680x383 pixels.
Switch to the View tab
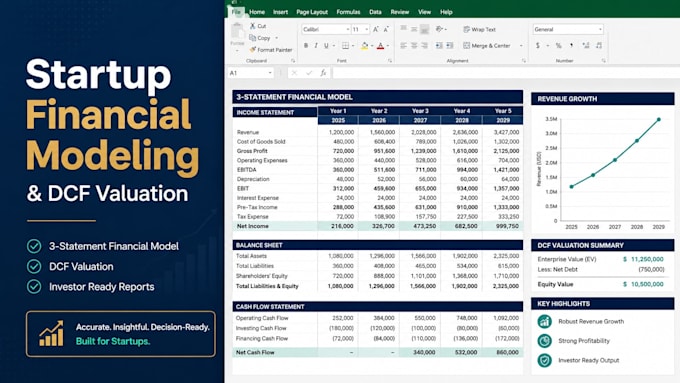[x=424, y=12]
